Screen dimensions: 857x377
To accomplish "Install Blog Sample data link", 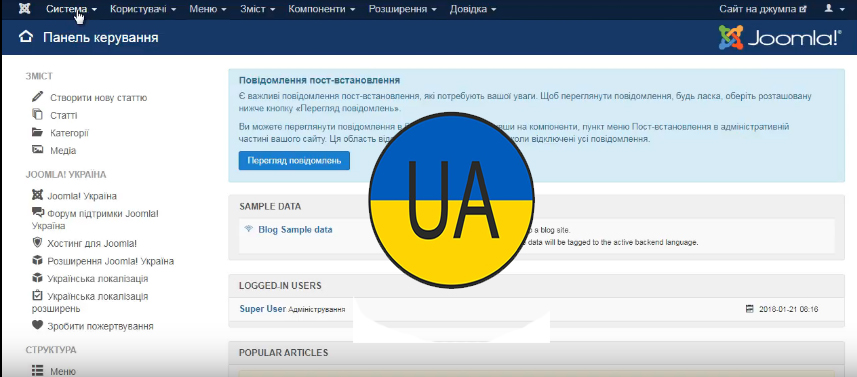I will (x=295, y=229).
